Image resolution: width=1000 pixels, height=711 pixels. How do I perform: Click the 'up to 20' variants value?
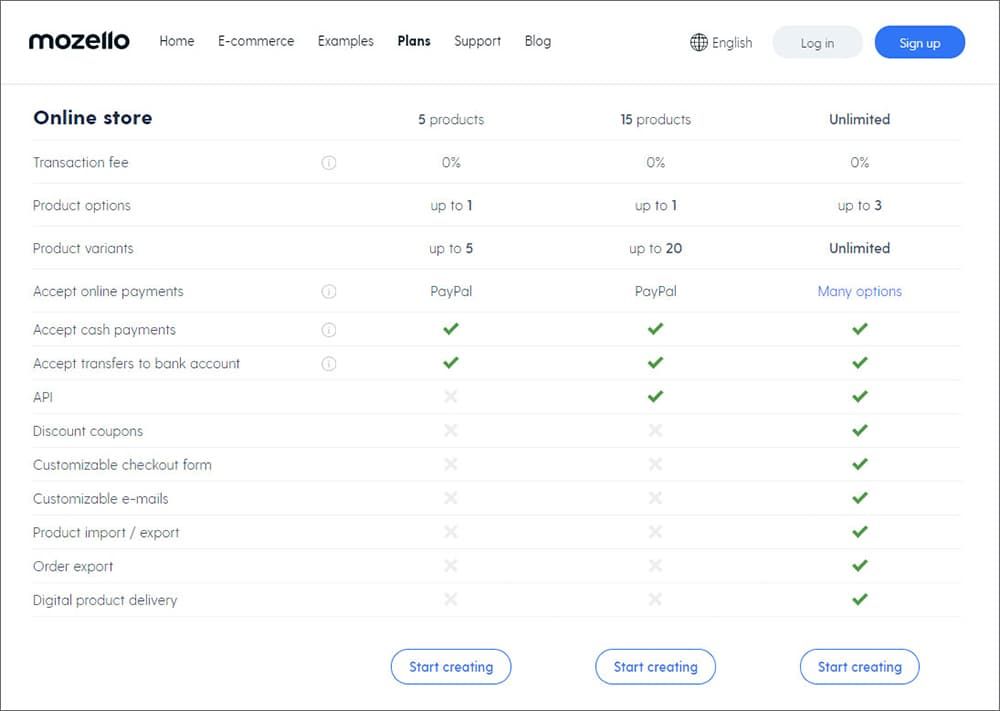(x=656, y=249)
